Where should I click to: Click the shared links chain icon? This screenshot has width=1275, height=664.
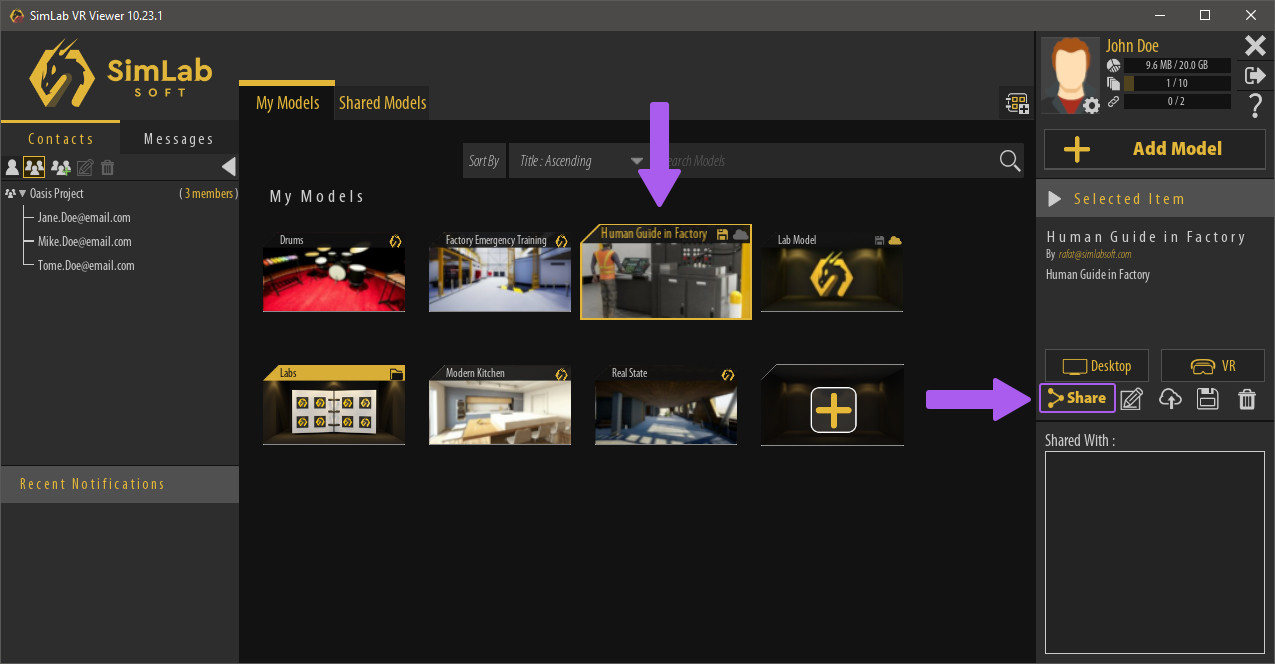(x=1113, y=101)
